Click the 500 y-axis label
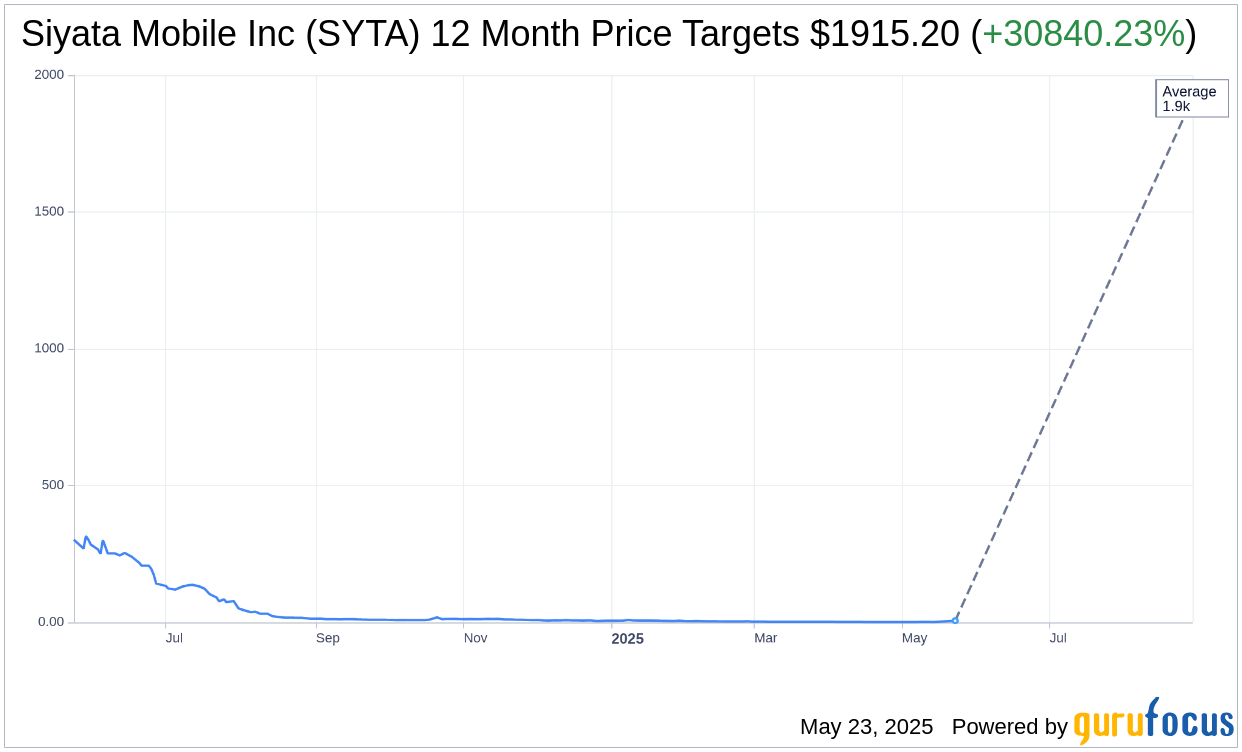This screenshot has width=1242, height=752. tap(52, 485)
